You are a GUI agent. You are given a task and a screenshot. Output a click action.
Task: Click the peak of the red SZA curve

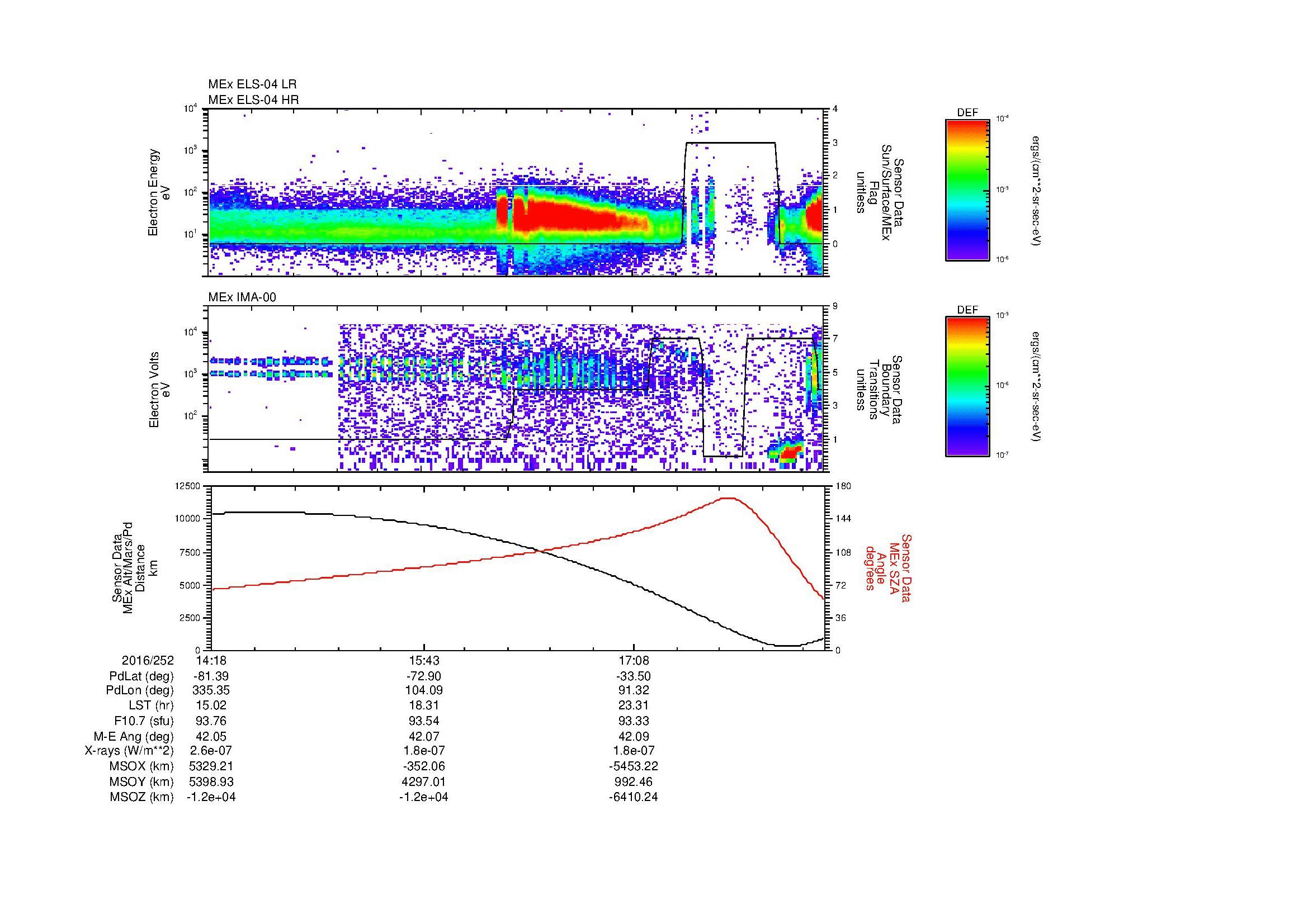[x=729, y=498]
